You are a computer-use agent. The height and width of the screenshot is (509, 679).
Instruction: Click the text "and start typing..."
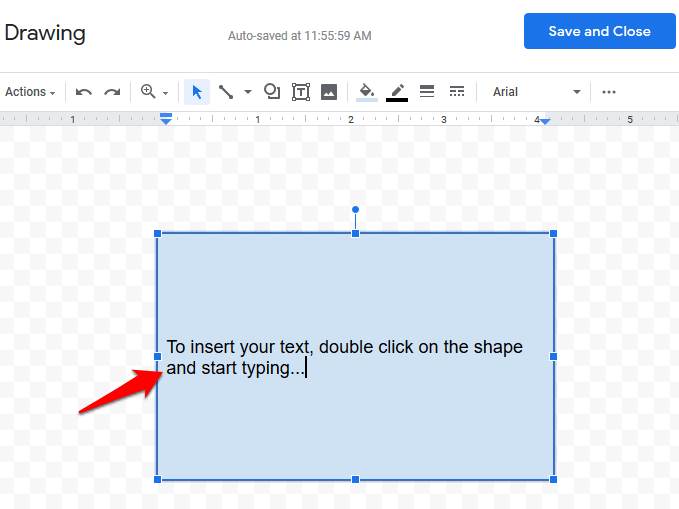236,368
